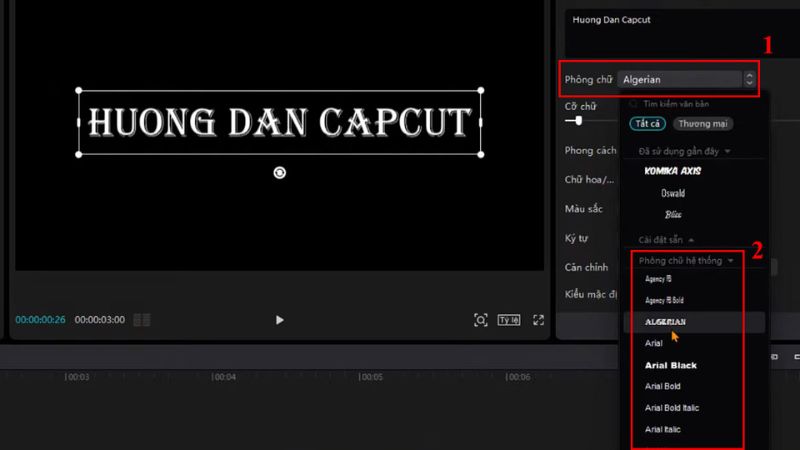The image size is (800, 450).
Task: Choose the Agency FB Bold font
Action: coord(664,301)
